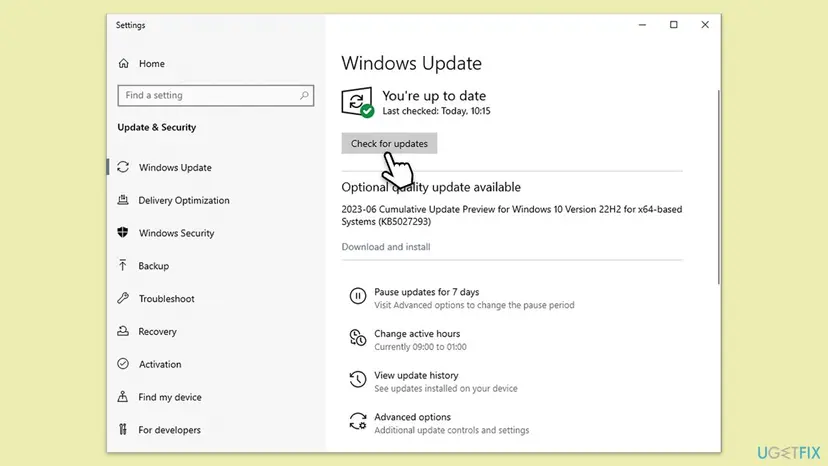Click the 'Currently 09:00 to 01:00' text

420,347
